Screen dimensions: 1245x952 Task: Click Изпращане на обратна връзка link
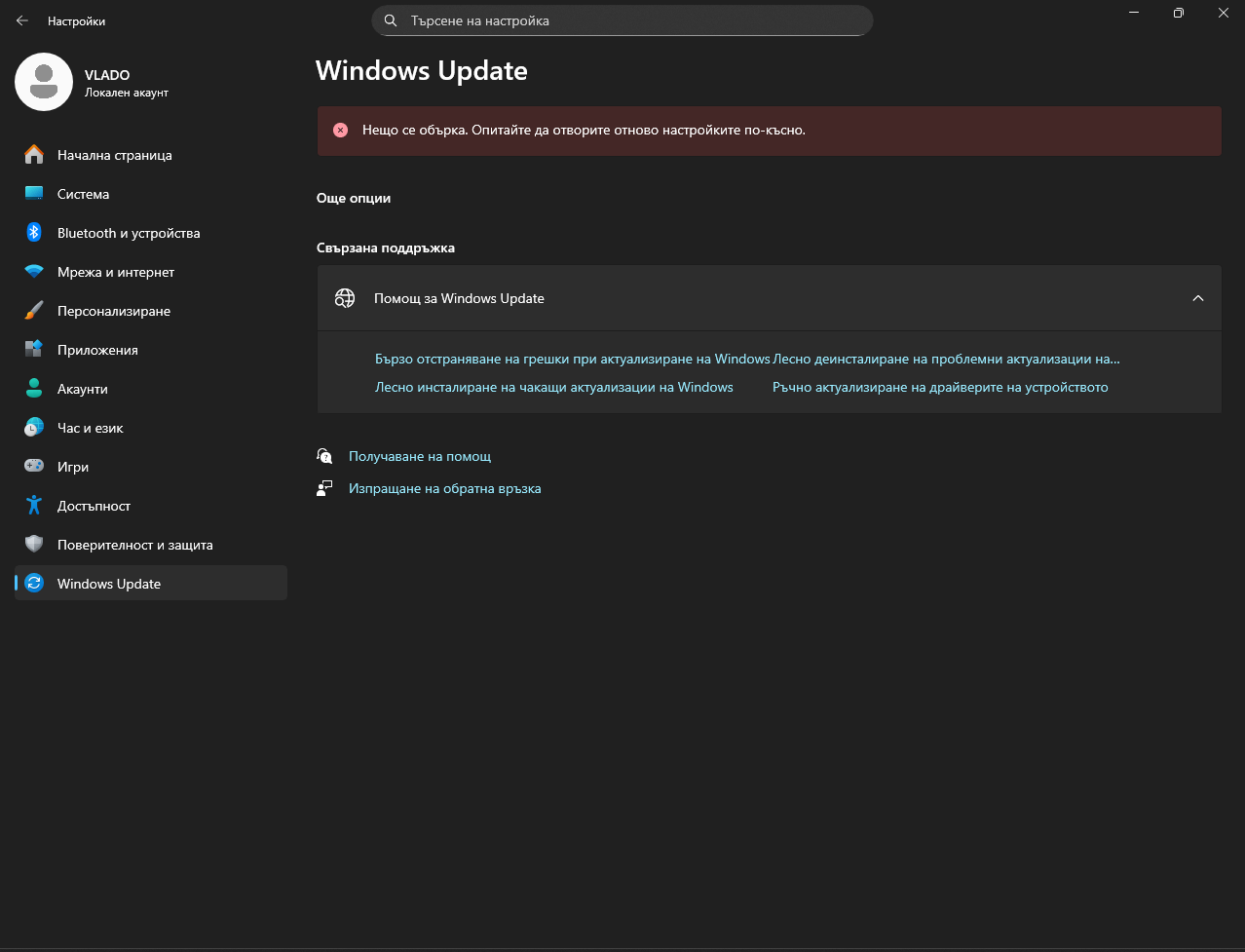[444, 488]
